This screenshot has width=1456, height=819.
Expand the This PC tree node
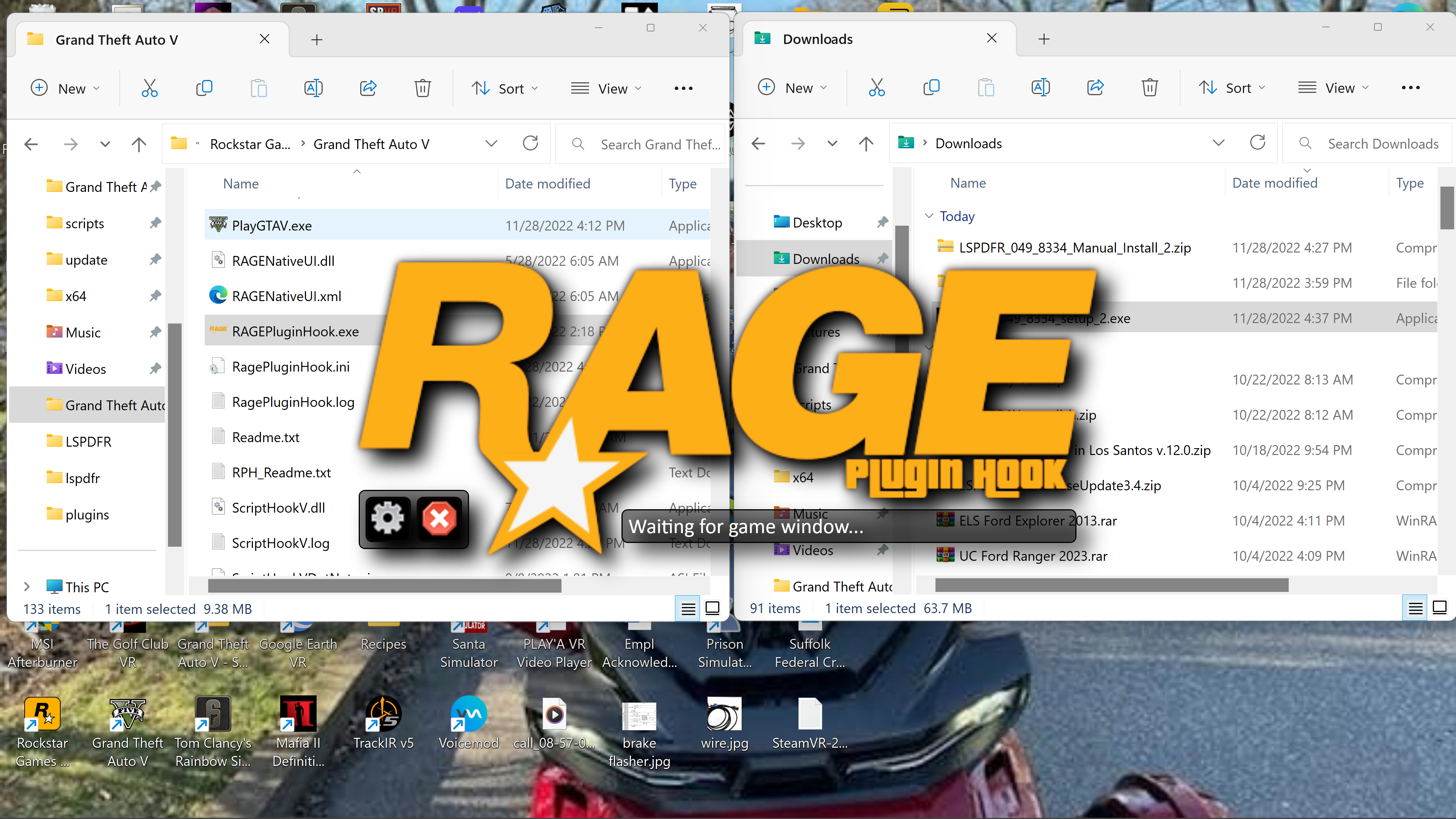27,587
